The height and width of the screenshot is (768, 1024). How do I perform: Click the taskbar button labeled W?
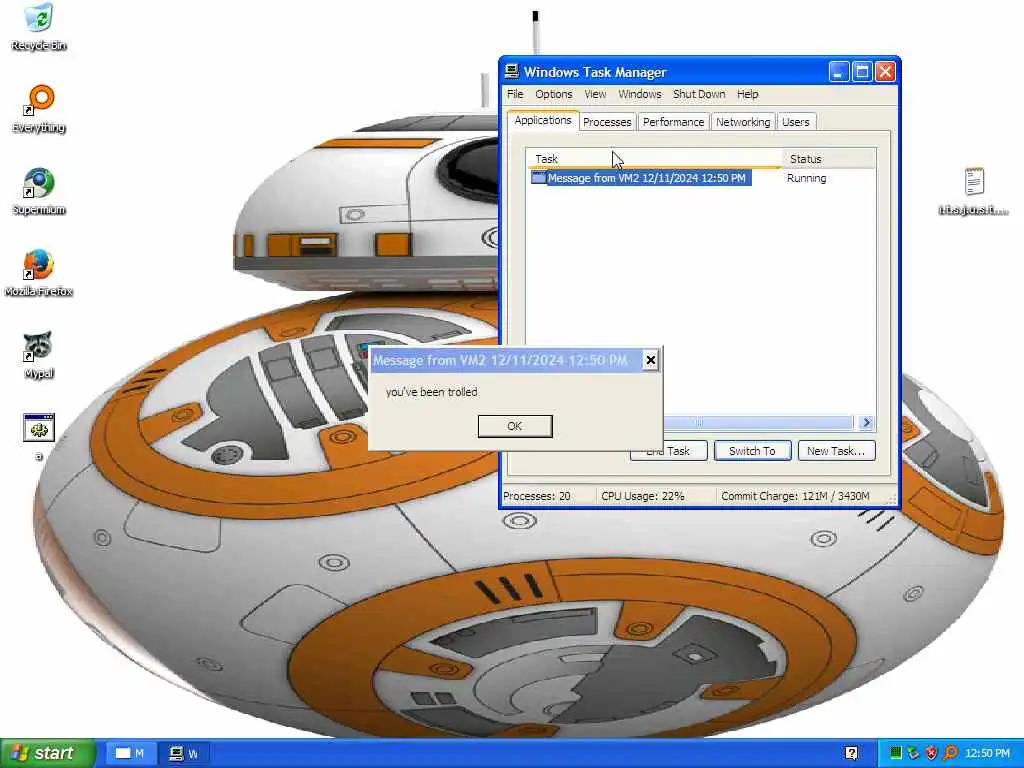[184, 754]
